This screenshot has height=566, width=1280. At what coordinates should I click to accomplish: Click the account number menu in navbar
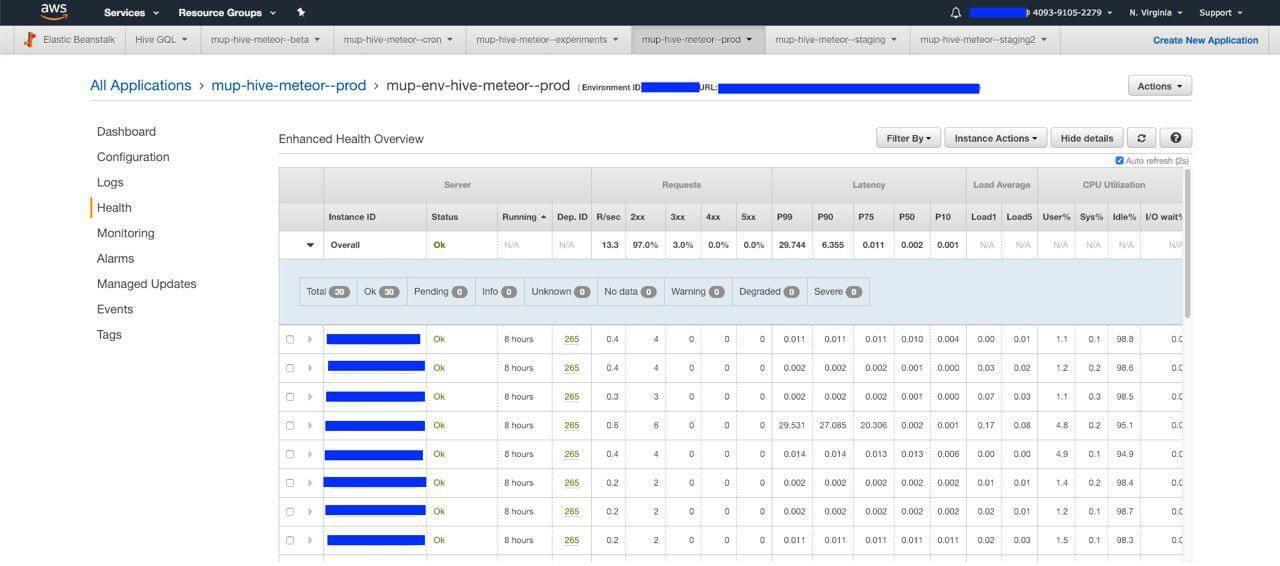pyautogui.click(x=1042, y=13)
